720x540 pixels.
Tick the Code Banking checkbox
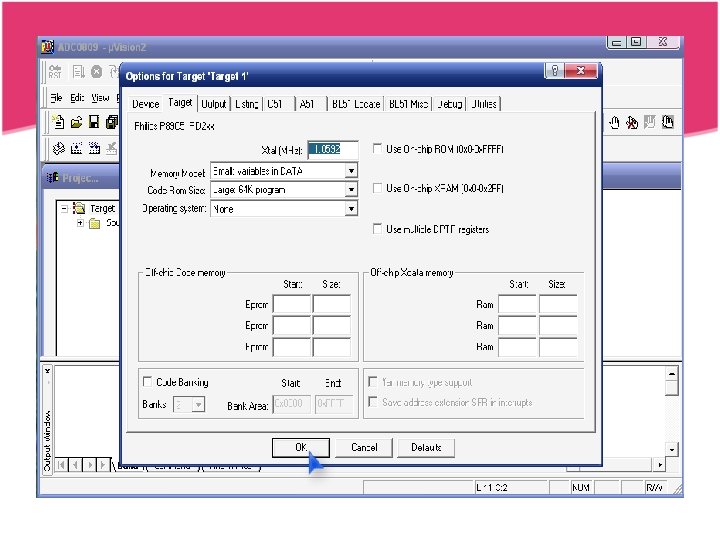point(147,382)
